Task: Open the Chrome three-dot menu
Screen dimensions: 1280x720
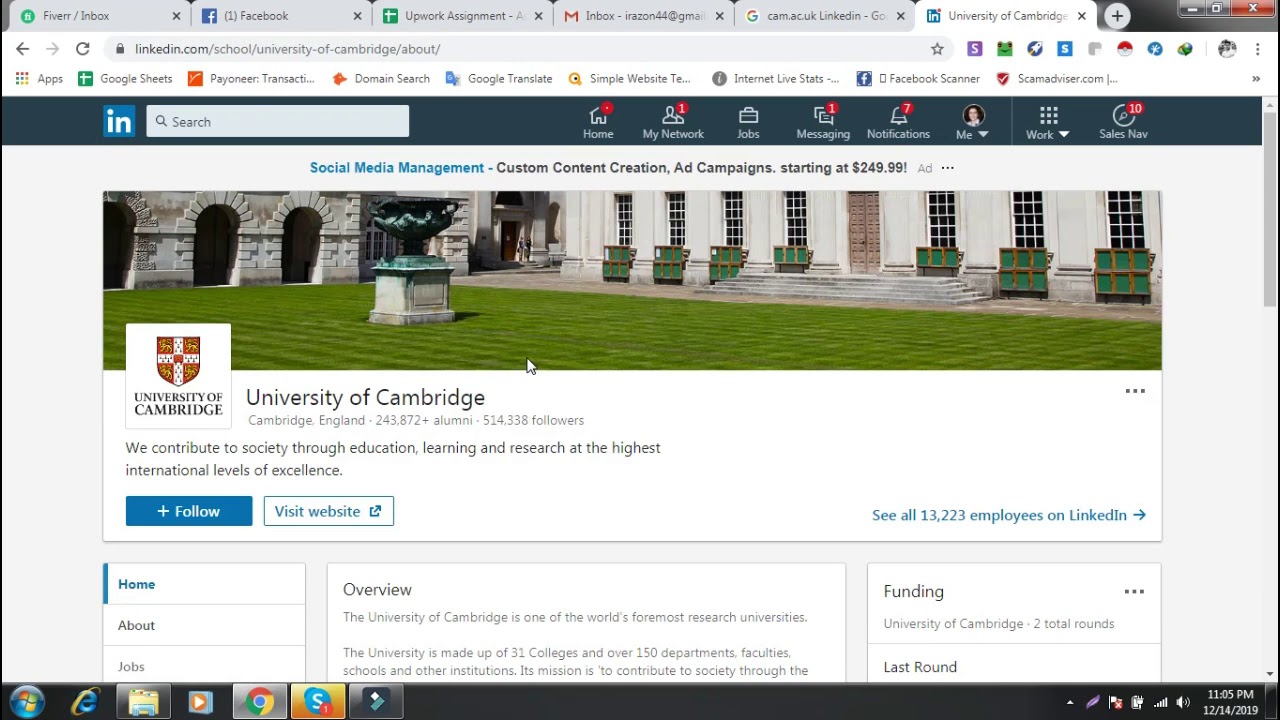Action: (x=1257, y=49)
